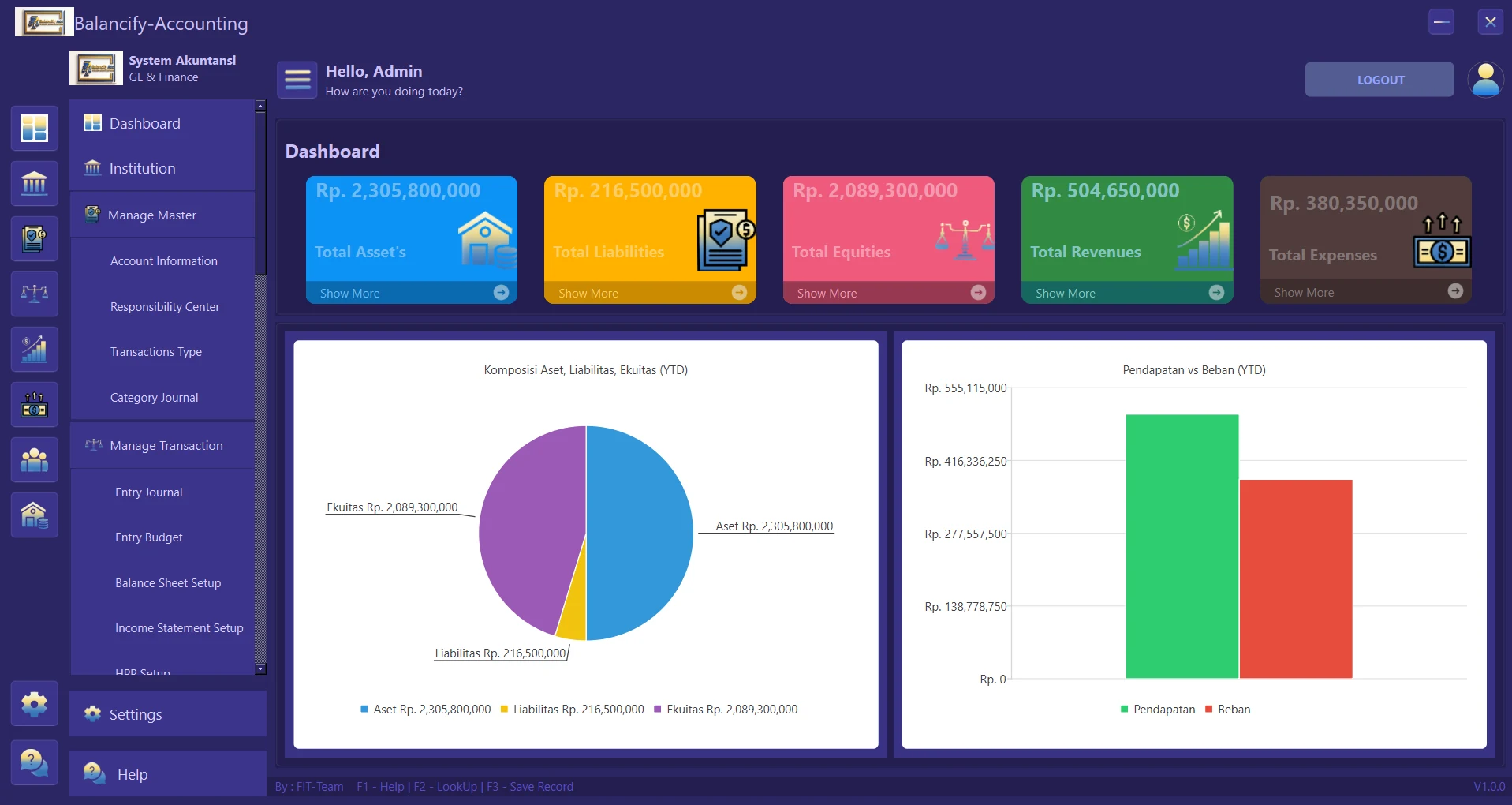The image size is (1512, 805).
Task: Click the purple Ekuitas legend swatch
Action: click(x=658, y=710)
